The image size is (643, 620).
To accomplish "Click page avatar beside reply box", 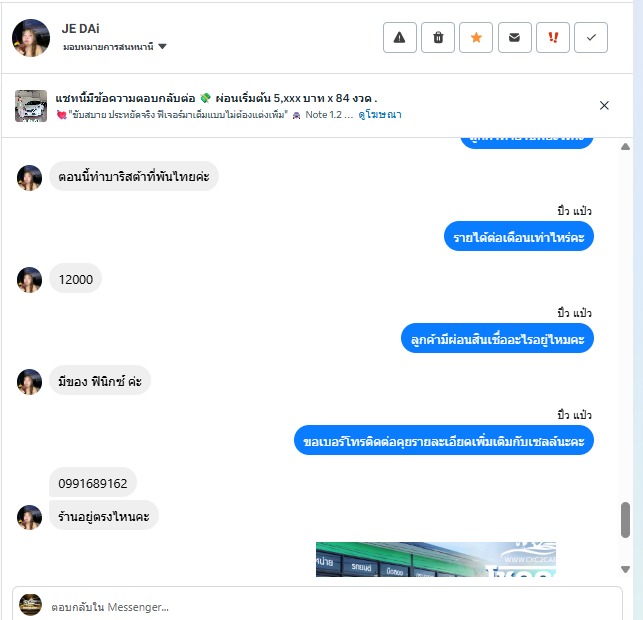I will (x=30, y=604).
